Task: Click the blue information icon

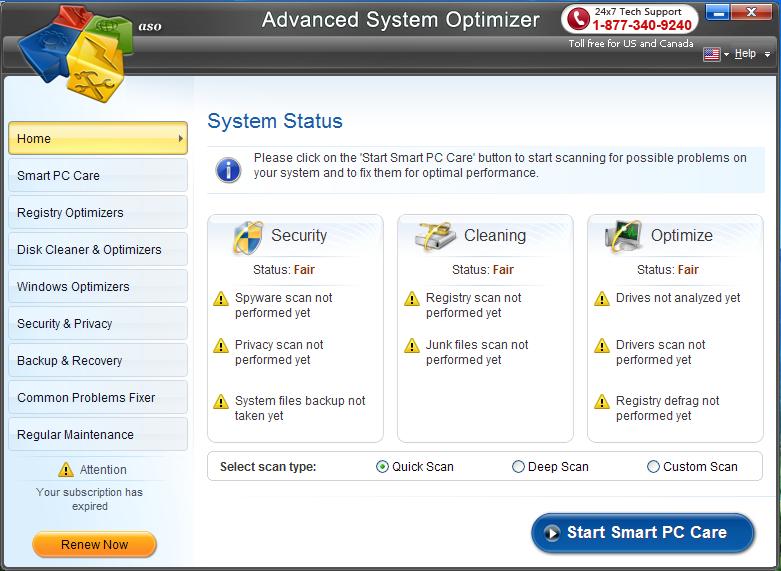Action: tap(229, 170)
